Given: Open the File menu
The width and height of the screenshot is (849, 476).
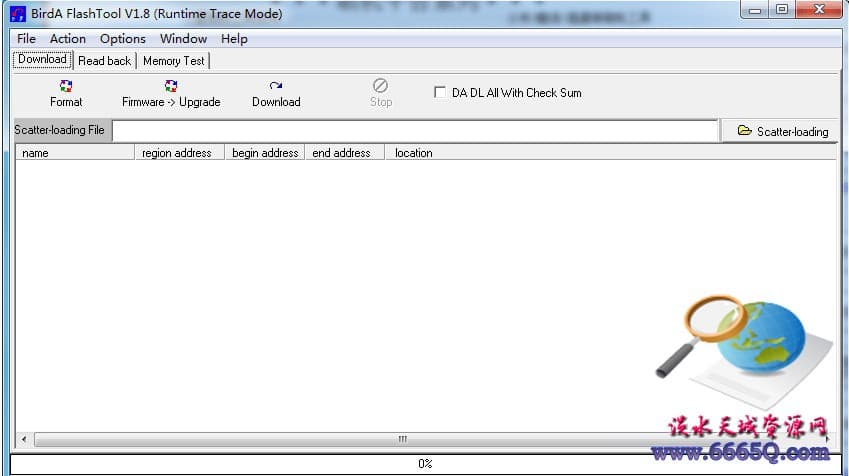Looking at the screenshot, I should click(26, 39).
